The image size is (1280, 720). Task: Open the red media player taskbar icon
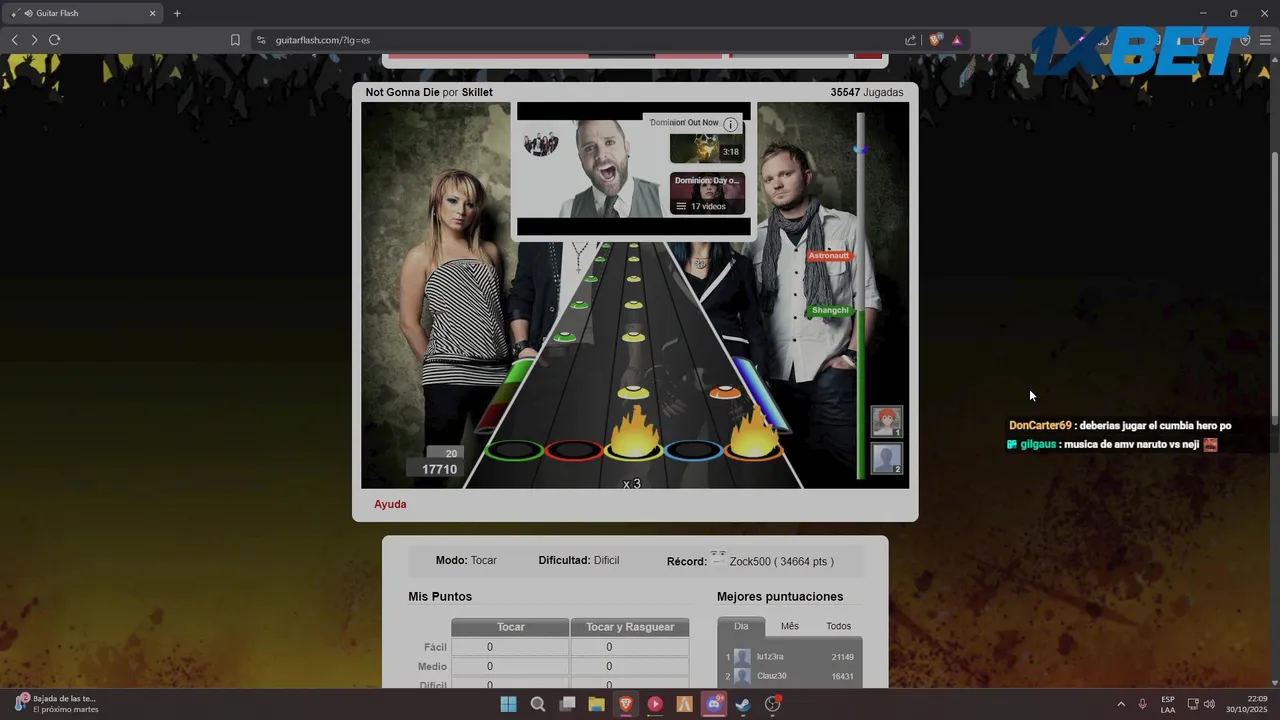[x=655, y=704]
